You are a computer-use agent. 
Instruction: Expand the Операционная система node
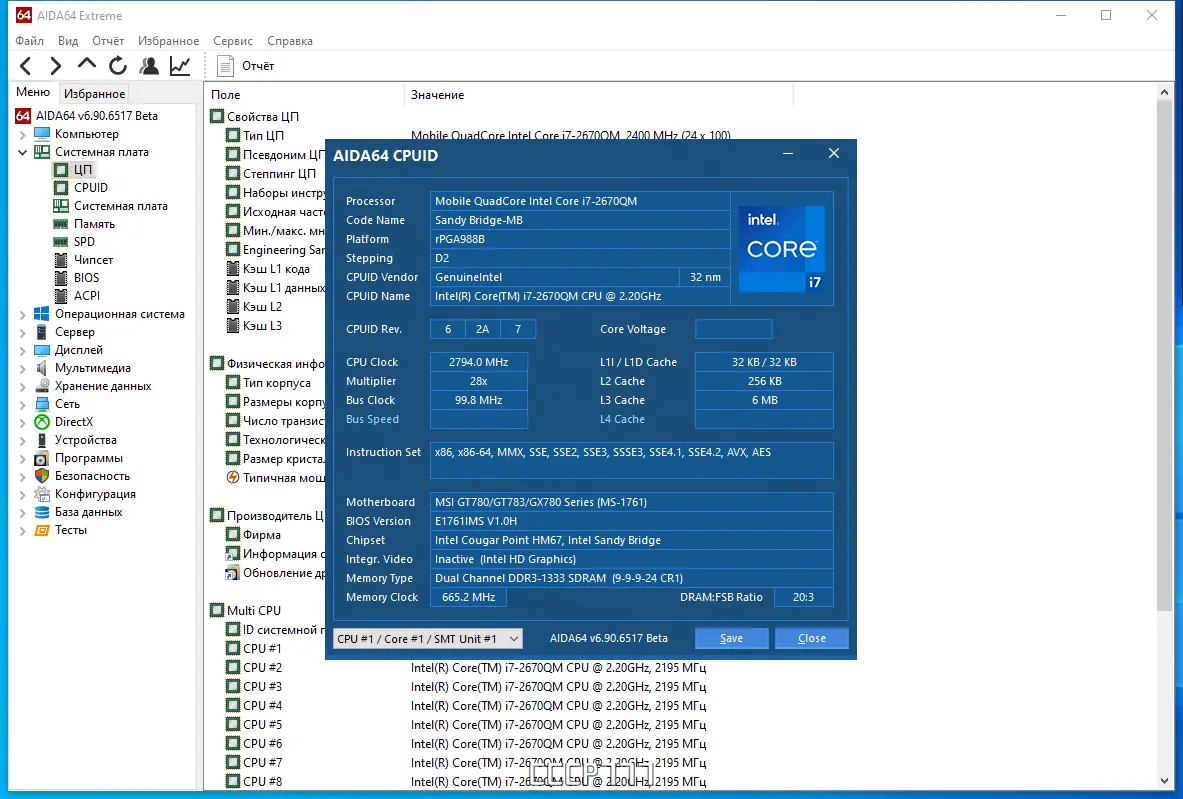tap(23, 314)
